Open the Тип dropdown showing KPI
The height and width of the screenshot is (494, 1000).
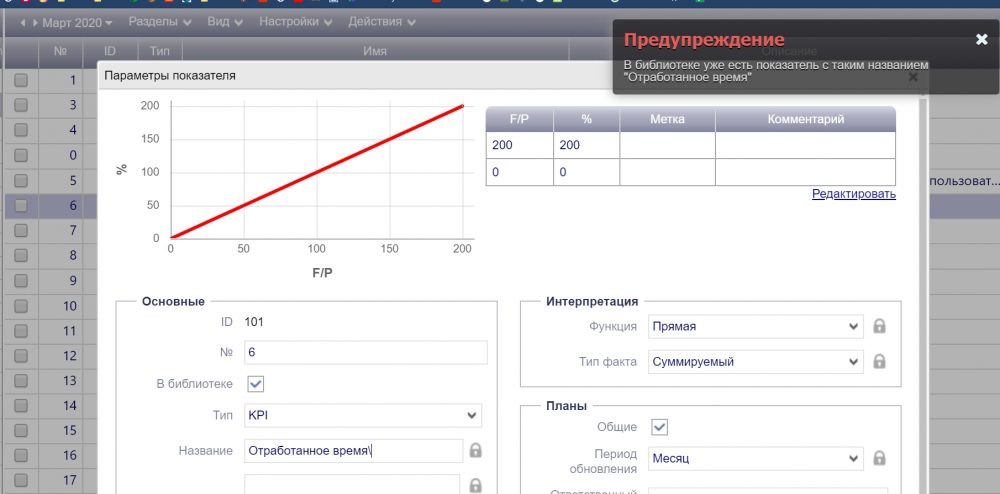coord(363,416)
